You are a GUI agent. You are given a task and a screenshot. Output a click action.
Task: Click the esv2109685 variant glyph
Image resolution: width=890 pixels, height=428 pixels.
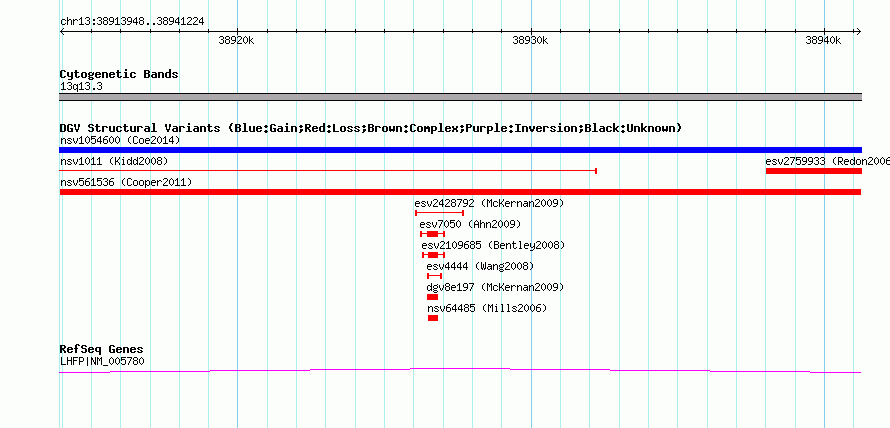[434, 255]
